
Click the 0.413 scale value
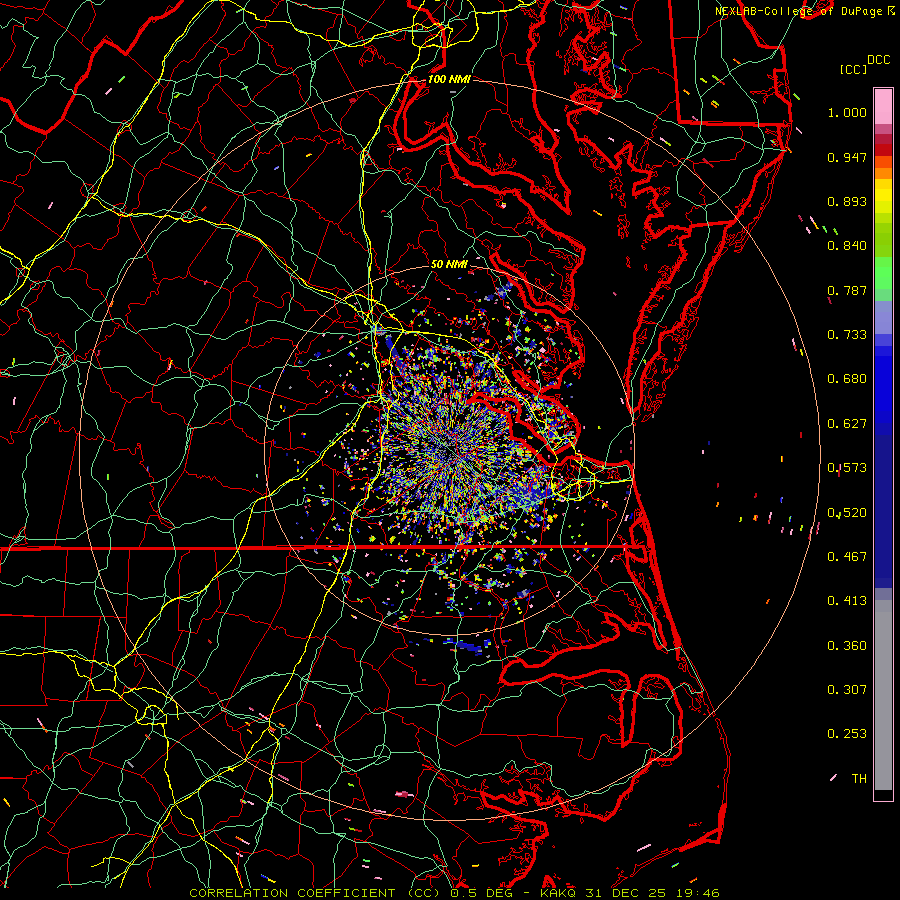[847, 601]
